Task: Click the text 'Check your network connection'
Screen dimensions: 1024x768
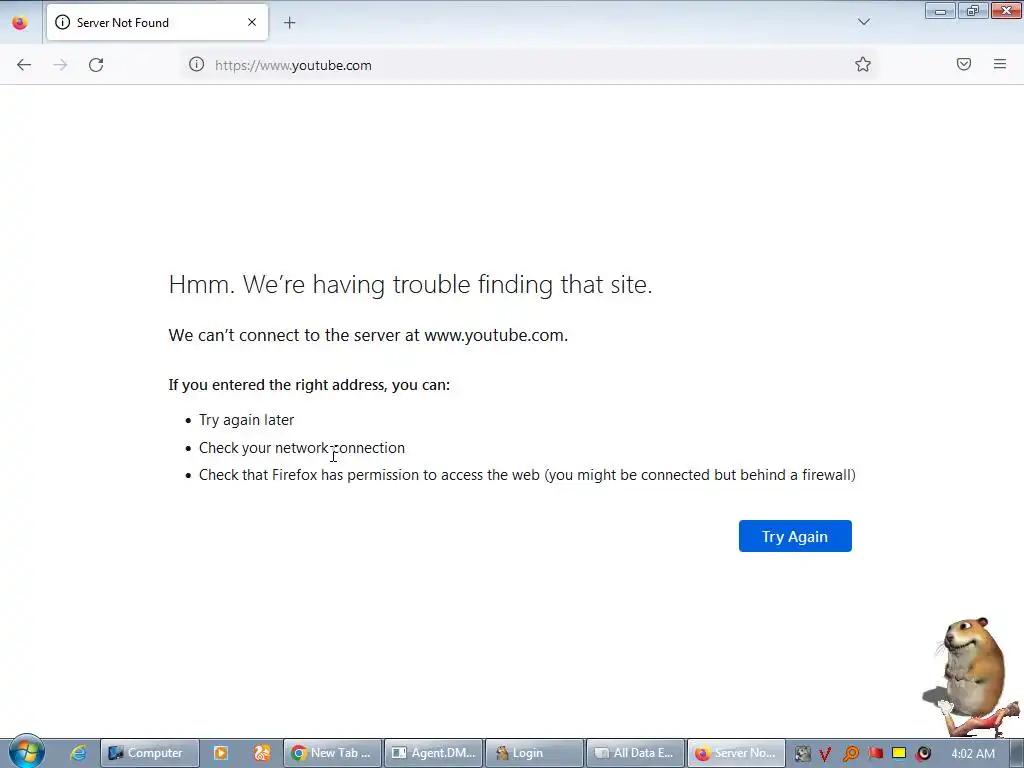Action: (x=302, y=448)
